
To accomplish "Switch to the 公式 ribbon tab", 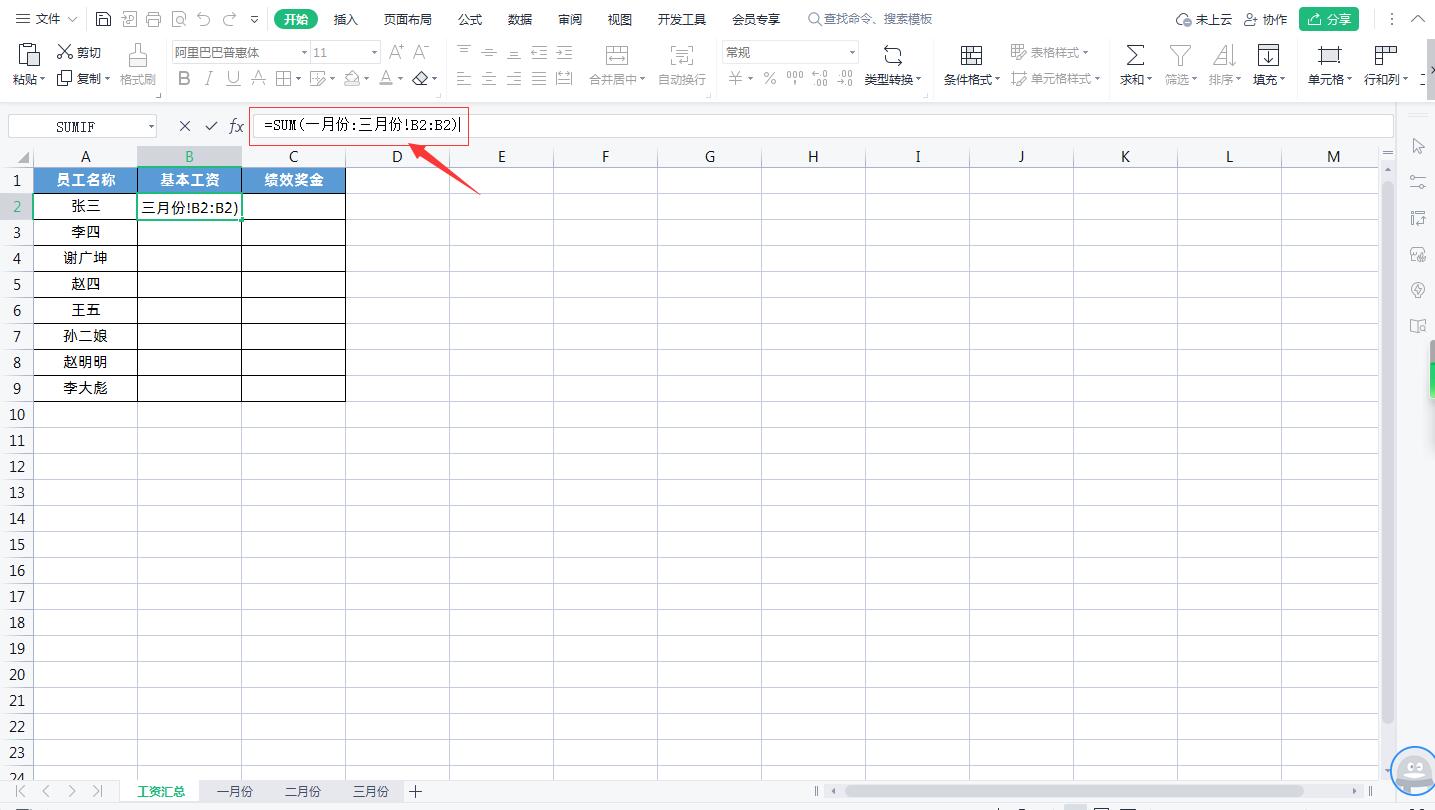I will (x=470, y=19).
